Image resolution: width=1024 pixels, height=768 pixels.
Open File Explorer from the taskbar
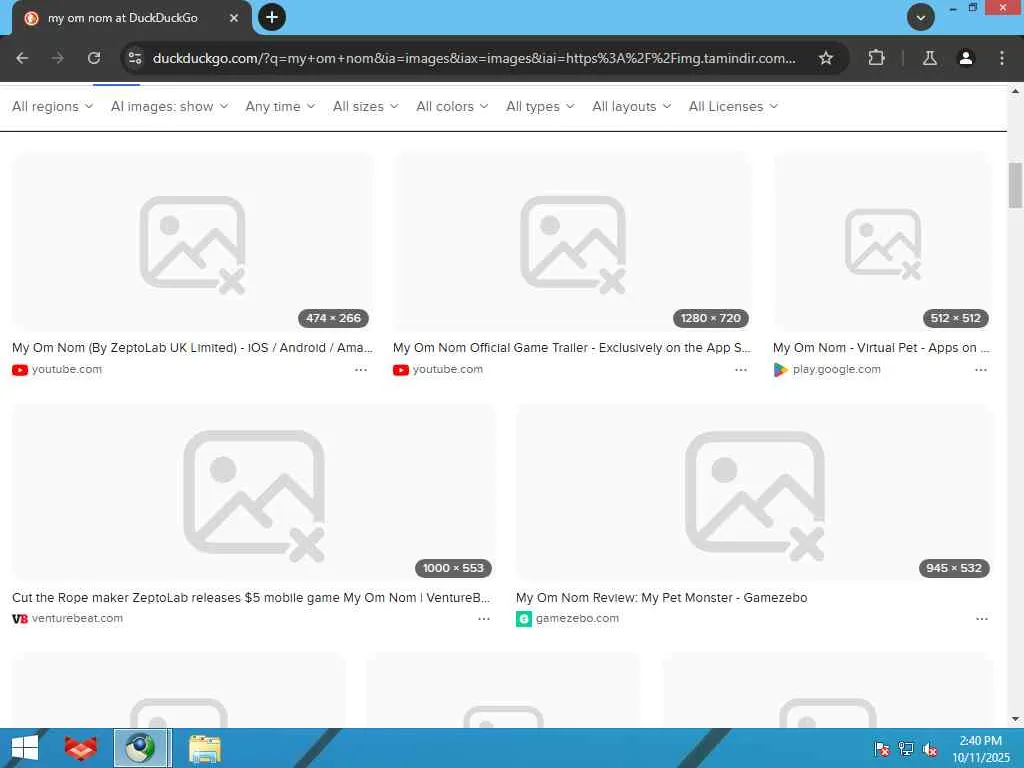[204, 748]
